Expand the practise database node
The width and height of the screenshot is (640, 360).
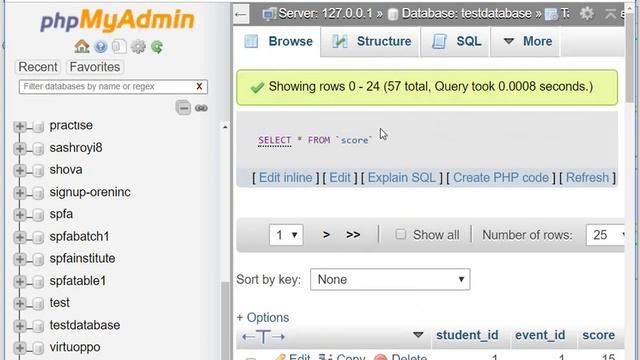coord(19,127)
